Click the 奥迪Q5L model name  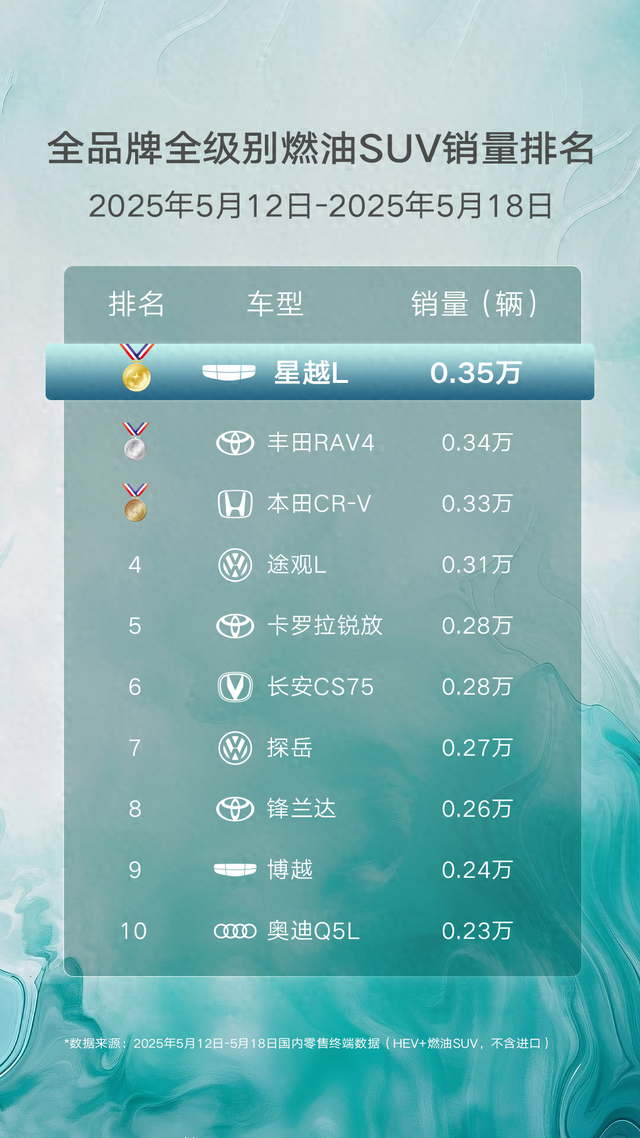(x=313, y=930)
